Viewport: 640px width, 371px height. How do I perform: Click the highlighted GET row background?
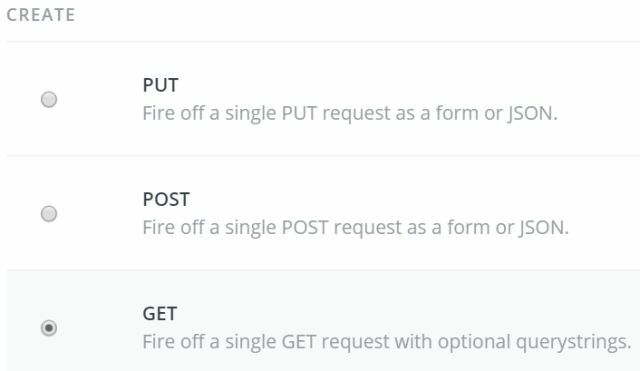pyautogui.click(x=323, y=320)
